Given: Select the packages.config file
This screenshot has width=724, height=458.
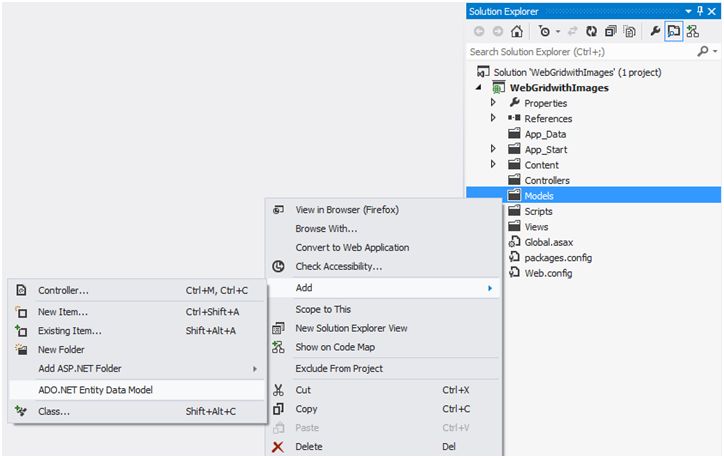Looking at the screenshot, I should (x=550, y=258).
